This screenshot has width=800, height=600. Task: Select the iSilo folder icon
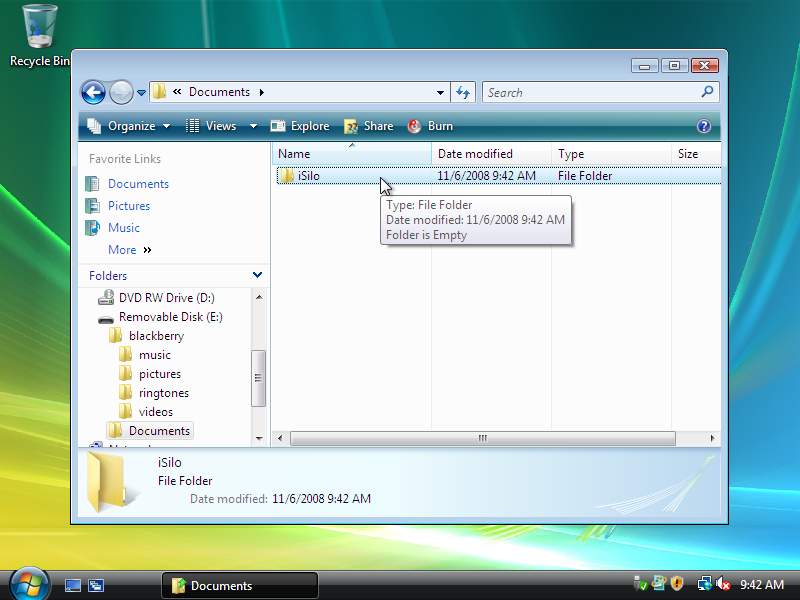pos(286,176)
